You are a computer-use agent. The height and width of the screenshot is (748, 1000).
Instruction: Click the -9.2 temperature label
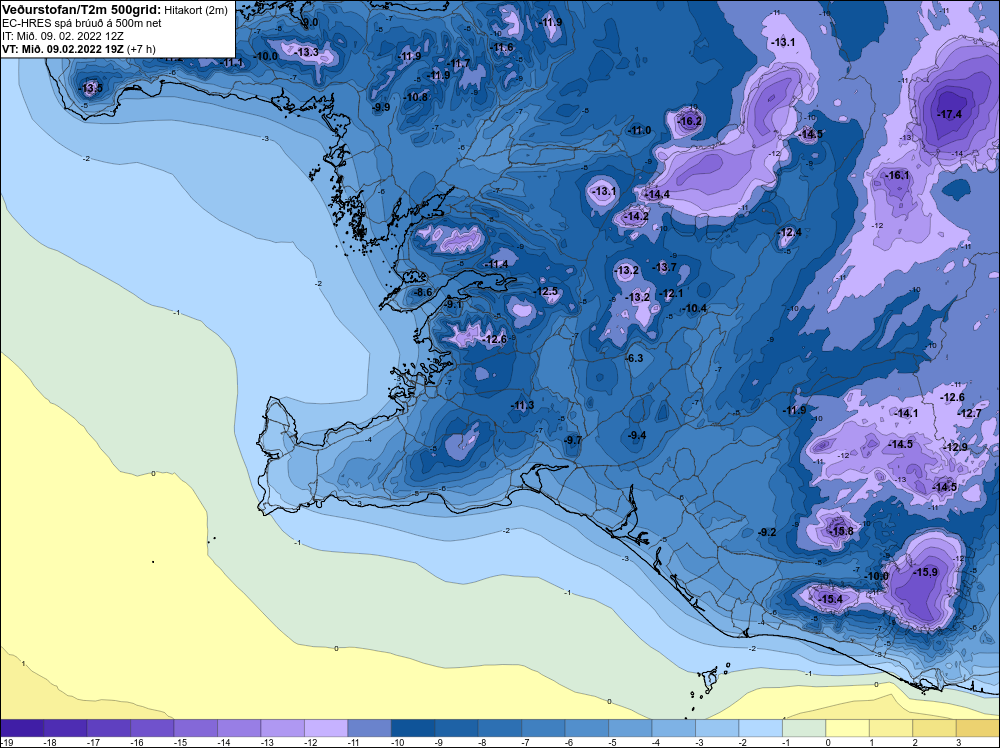pos(767,532)
